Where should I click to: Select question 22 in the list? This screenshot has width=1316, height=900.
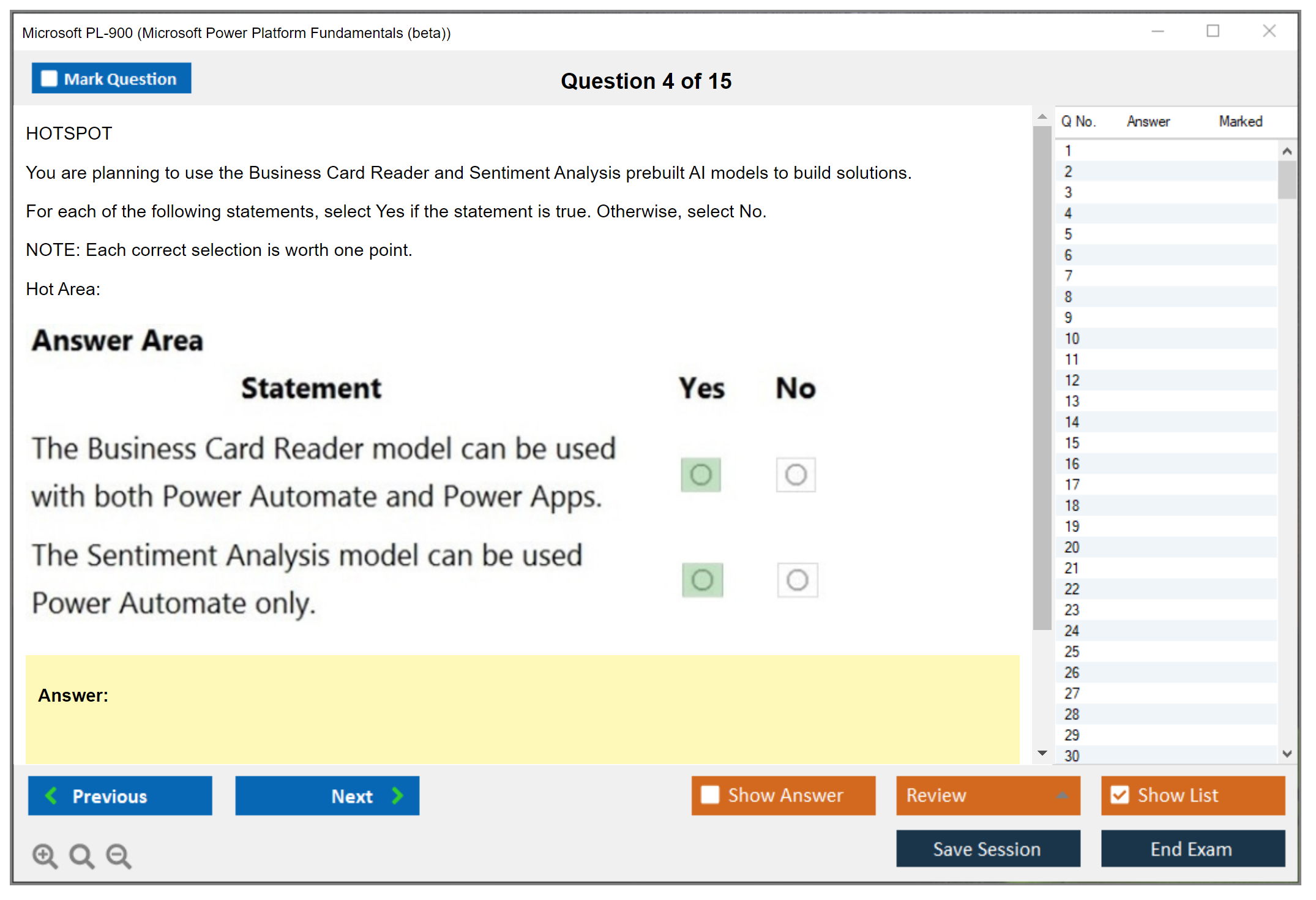[x=1072, y=589]
